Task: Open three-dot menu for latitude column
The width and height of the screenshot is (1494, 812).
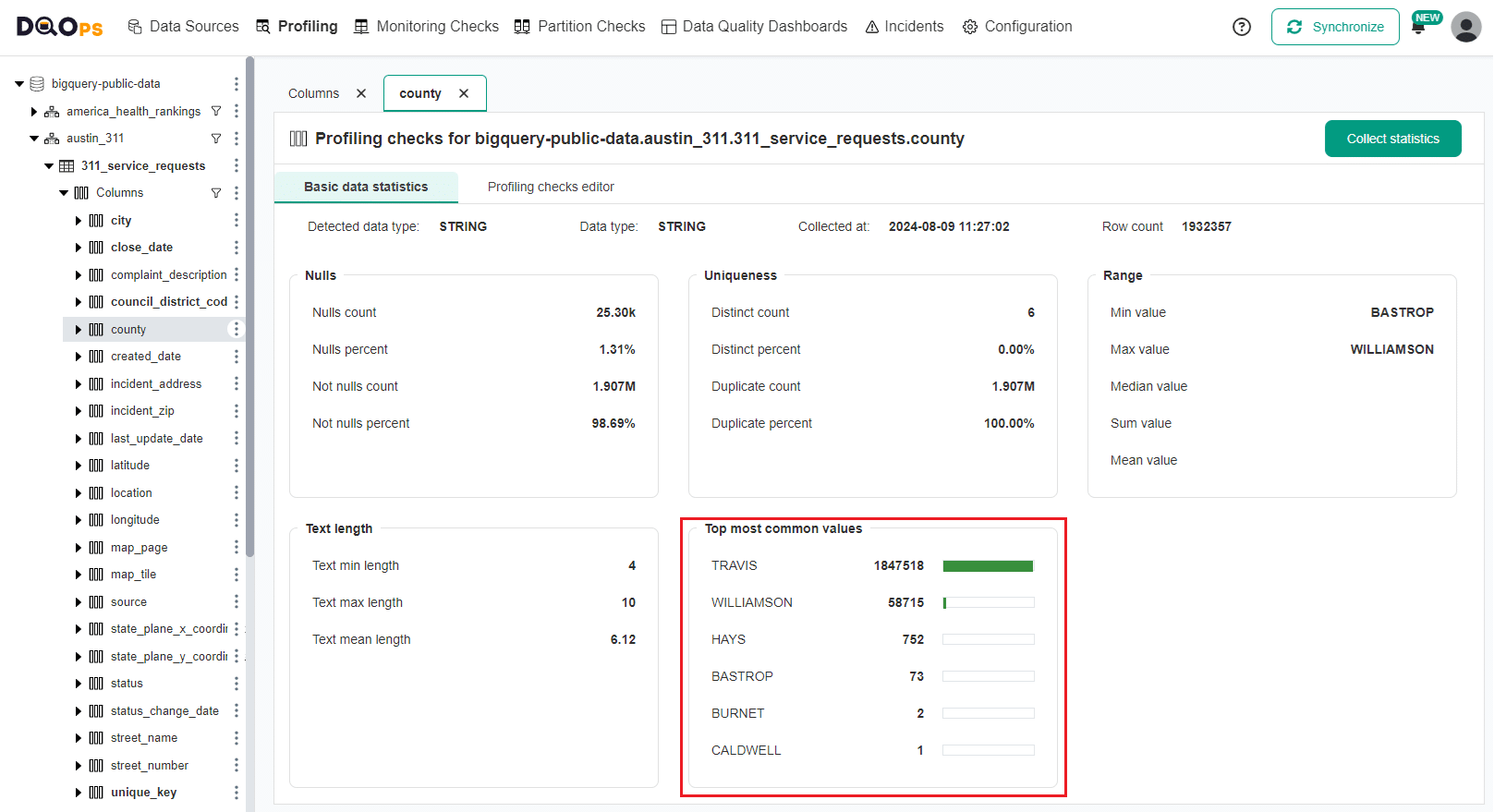Action: click(237, 466)
